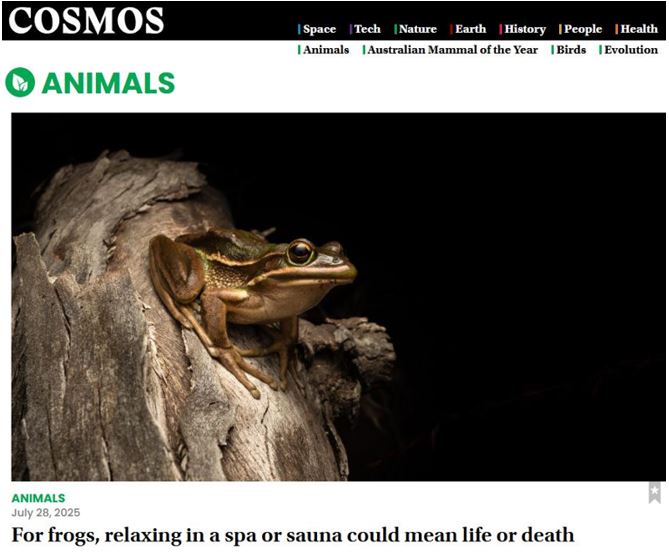Bookmark the article with the star ribbon icon

(654, 493)
